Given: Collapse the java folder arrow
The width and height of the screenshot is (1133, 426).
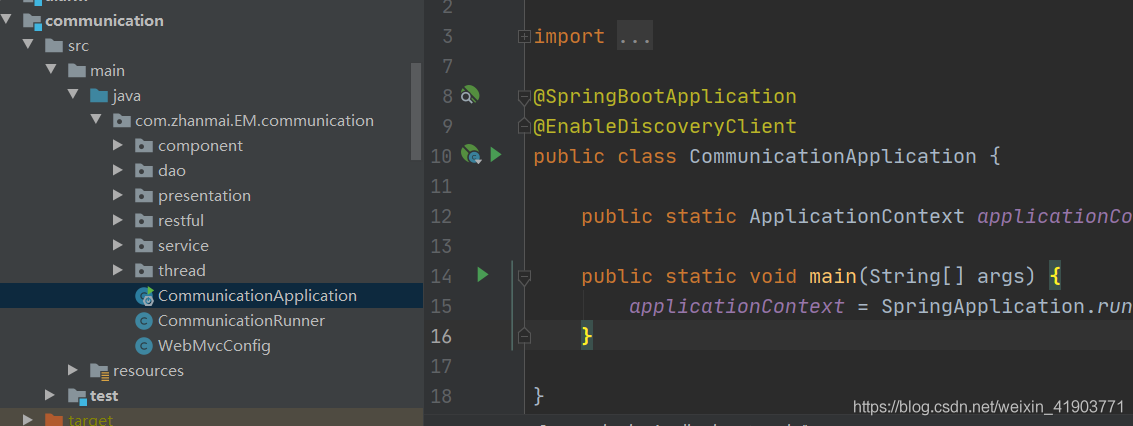Looking at the screenshot, I should pyautogui.click(x=73, y=95).
